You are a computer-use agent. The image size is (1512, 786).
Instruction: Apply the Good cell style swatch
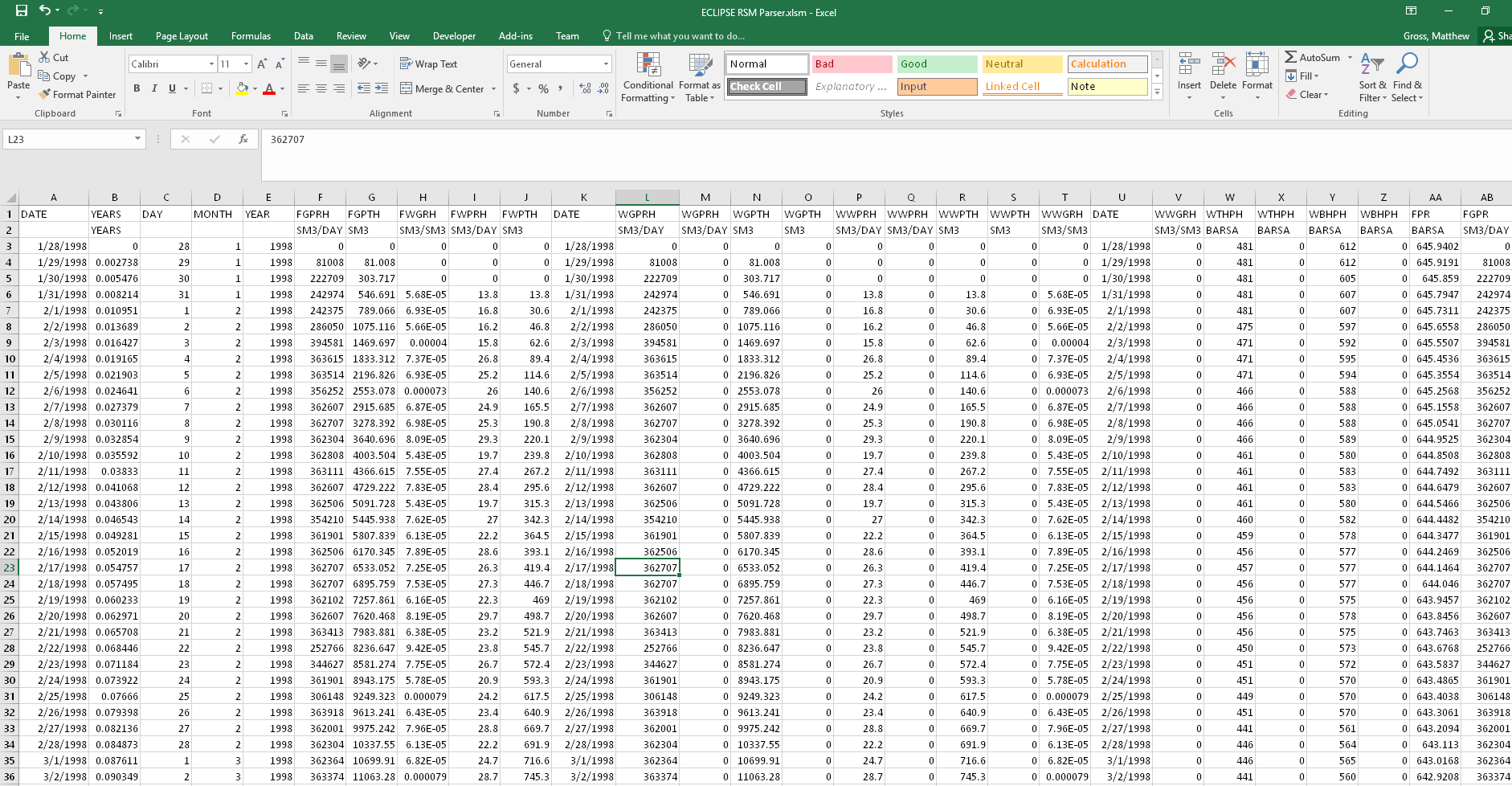pos(936,64)
